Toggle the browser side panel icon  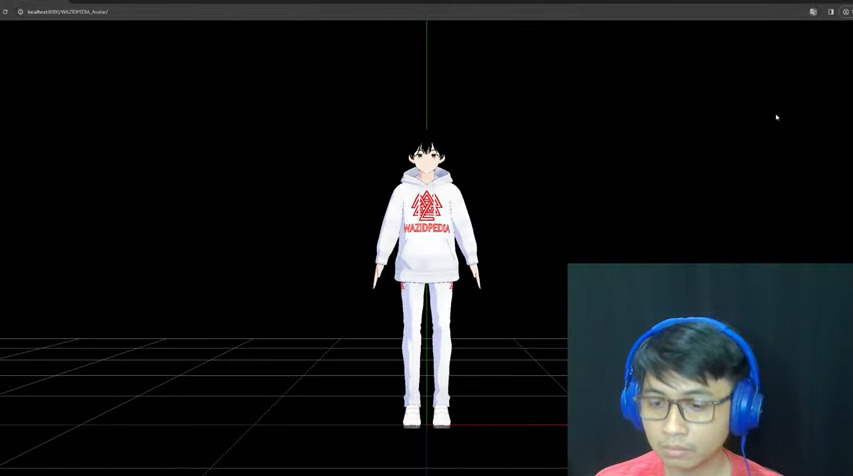(x=831, y=11)
